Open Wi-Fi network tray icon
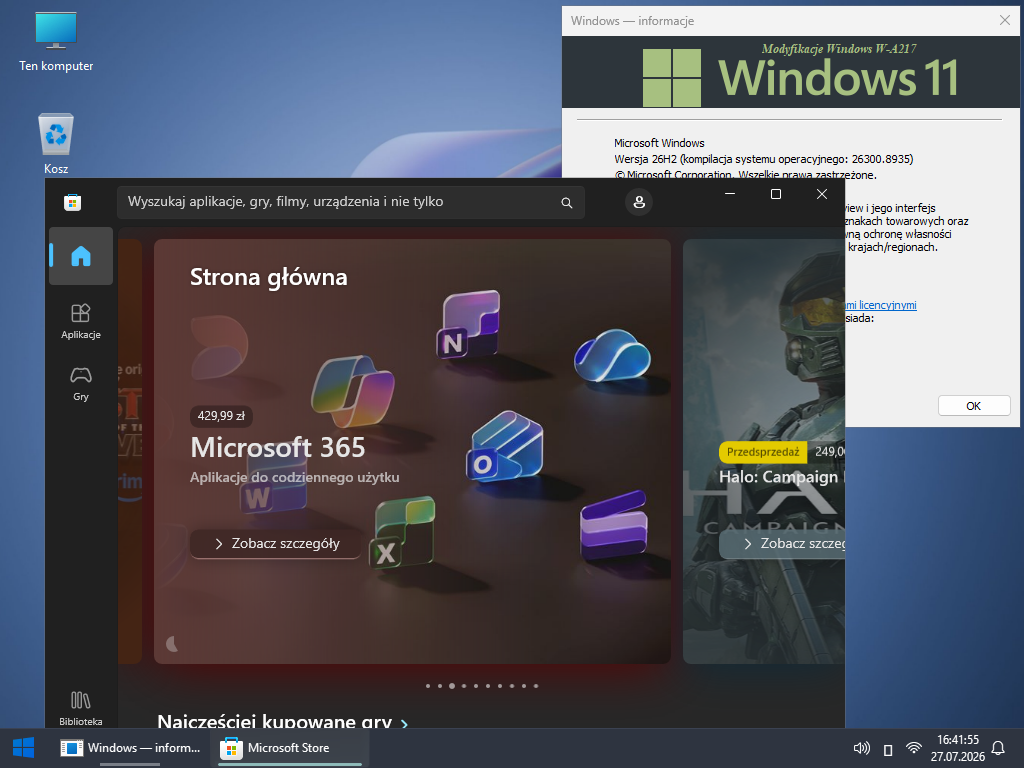This screenshot has width=1024, height=768. click(x=914, y=748)
